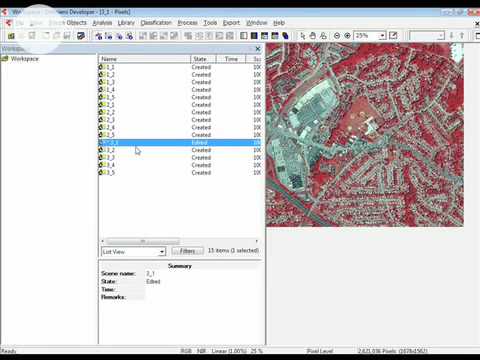Viewport: 480px width, 360px height.
Task: Select project 2_2 in the list
Action: [x=179, y=112]
